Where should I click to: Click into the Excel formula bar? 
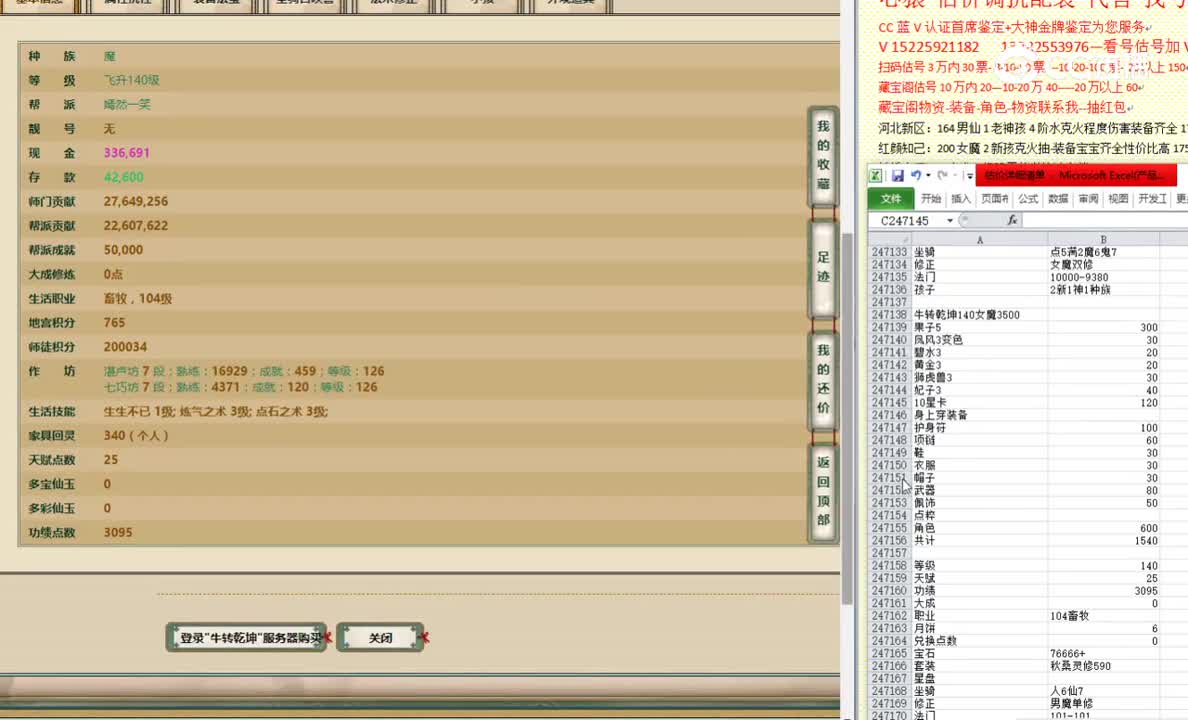click(1106, 221)
